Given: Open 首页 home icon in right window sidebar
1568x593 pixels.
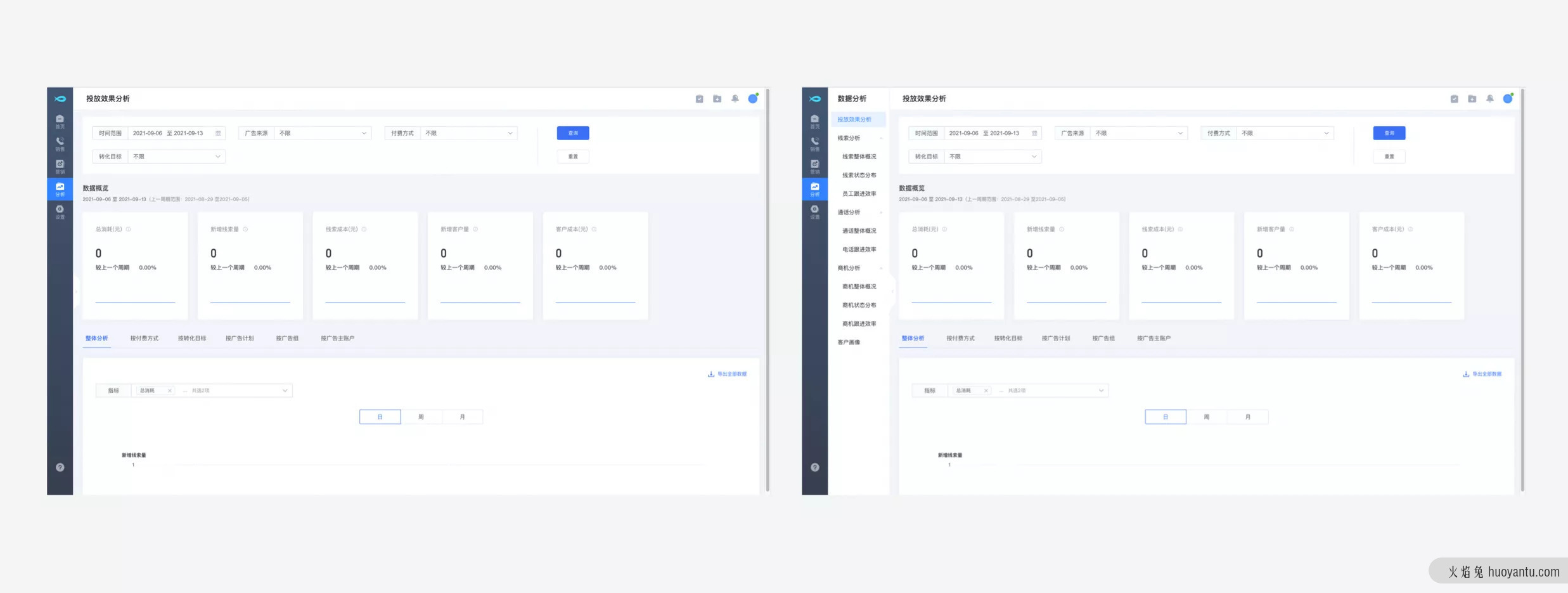Looking at the screenshot, I should 814,121.
